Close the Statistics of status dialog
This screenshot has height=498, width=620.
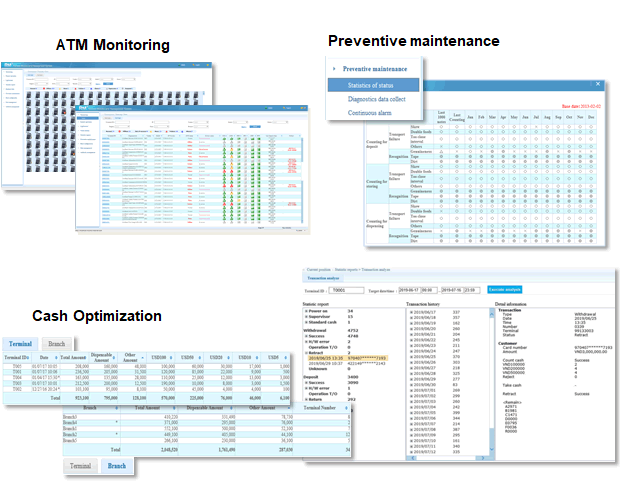[x=598, y=84]
